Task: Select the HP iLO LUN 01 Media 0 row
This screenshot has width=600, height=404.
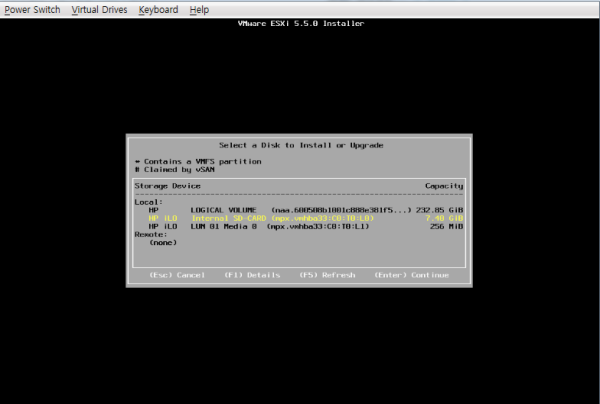Action: [299, 226]
